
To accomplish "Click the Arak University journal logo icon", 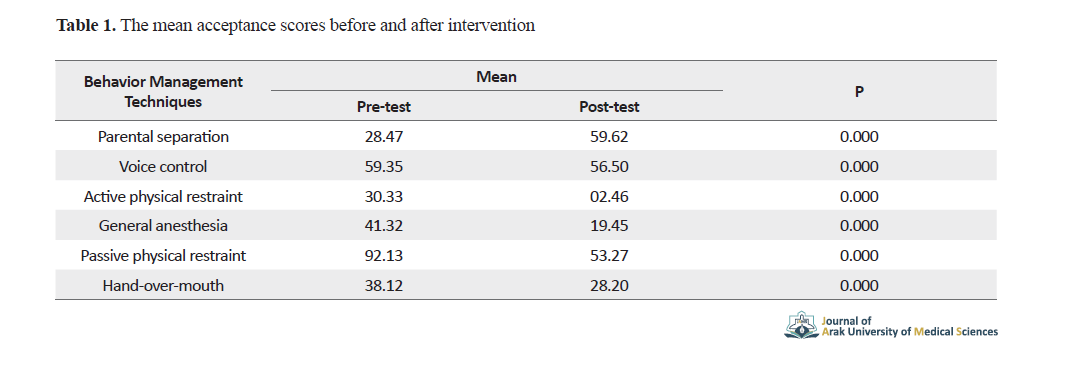I will pos(801,325).
